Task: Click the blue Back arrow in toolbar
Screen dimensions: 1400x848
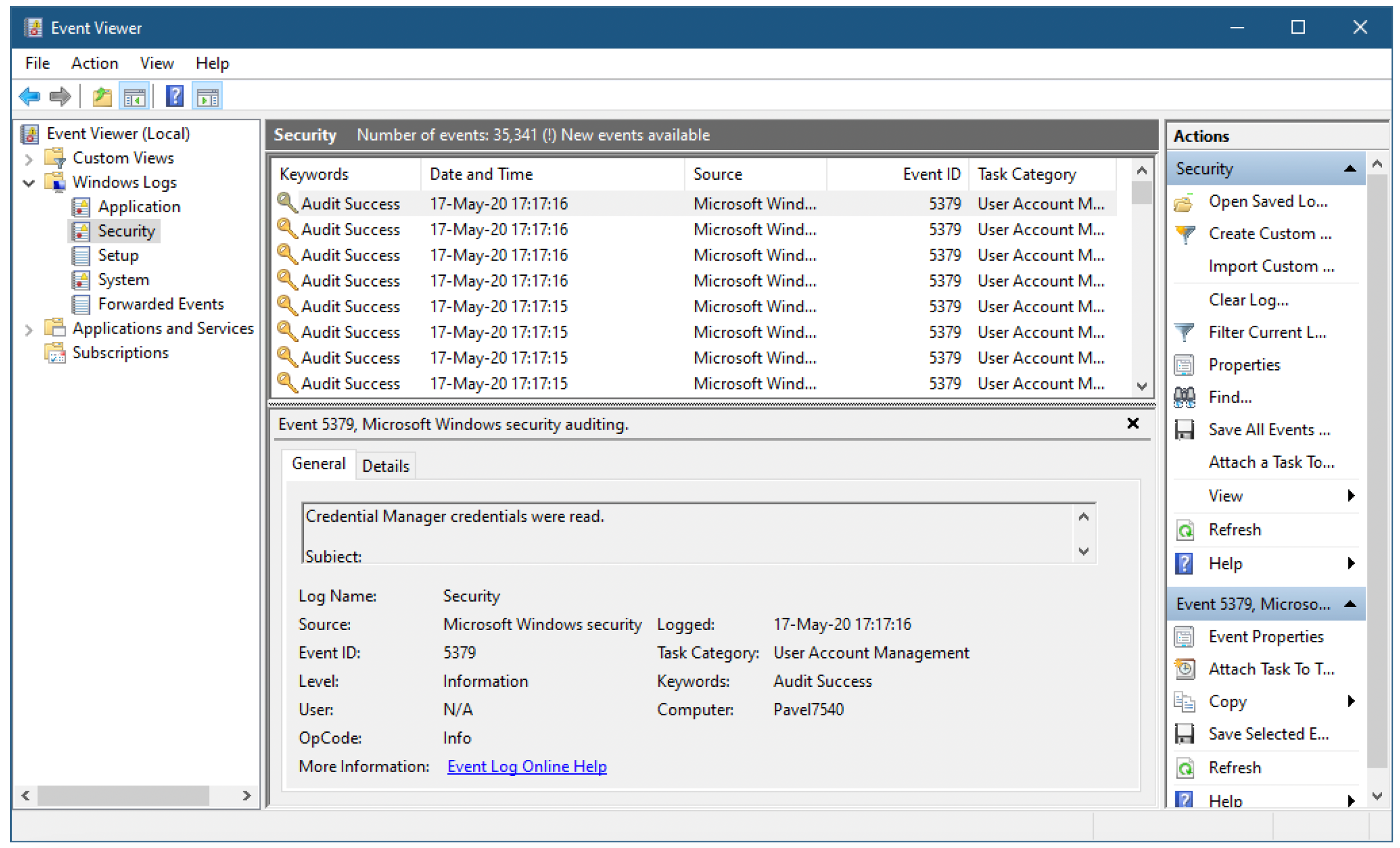Action: pos(30,97)
